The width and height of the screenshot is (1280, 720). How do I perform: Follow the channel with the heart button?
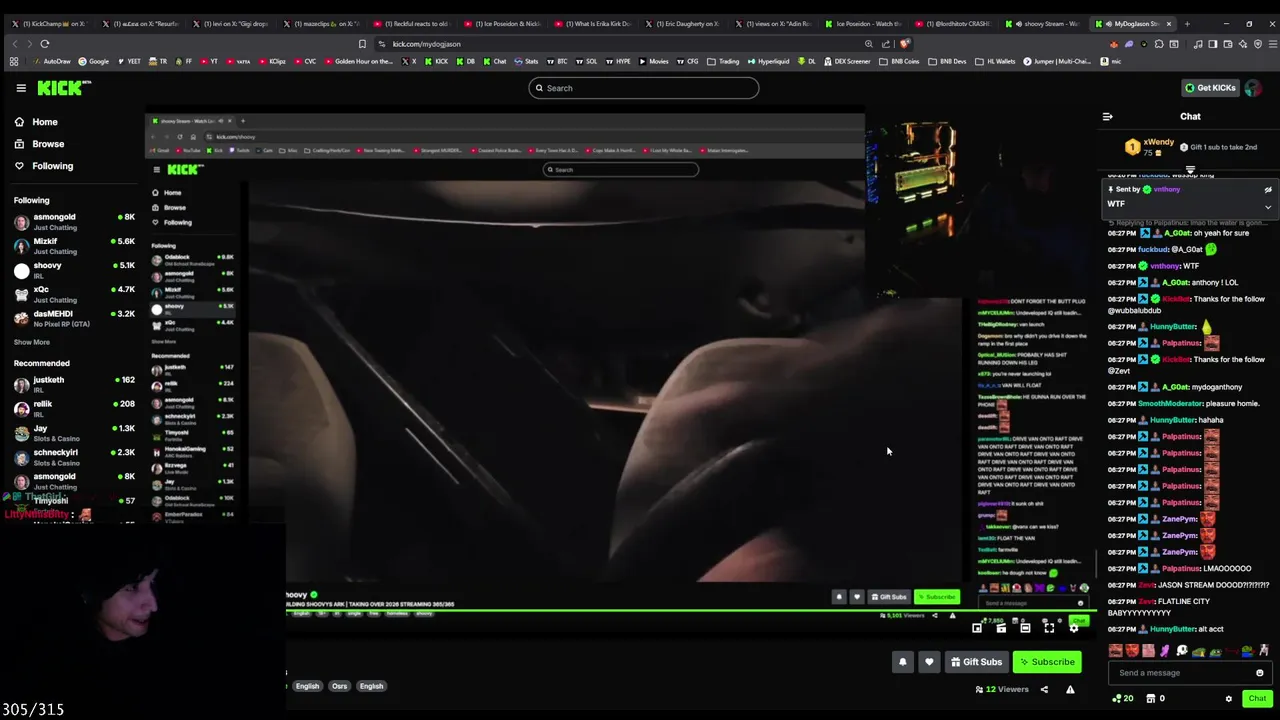929,662
